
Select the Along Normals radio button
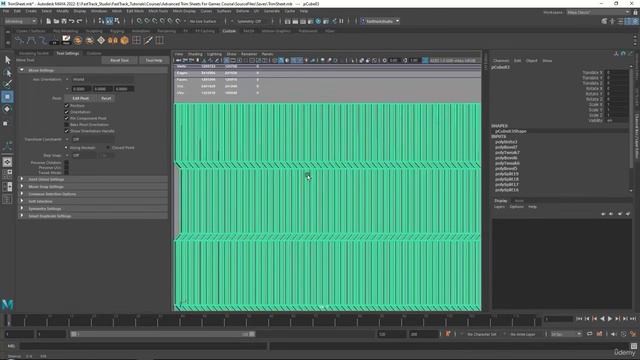click(66, 148)
